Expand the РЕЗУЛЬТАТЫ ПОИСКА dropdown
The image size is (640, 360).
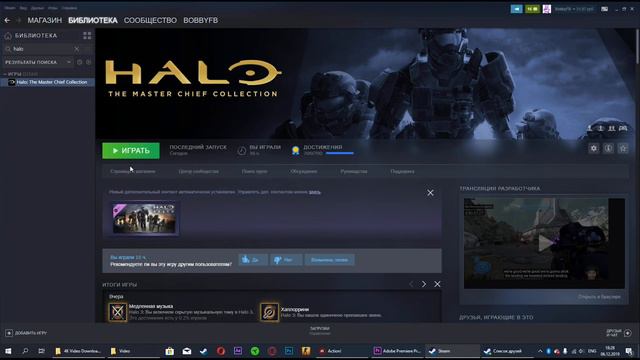click(x=38, y=62)
